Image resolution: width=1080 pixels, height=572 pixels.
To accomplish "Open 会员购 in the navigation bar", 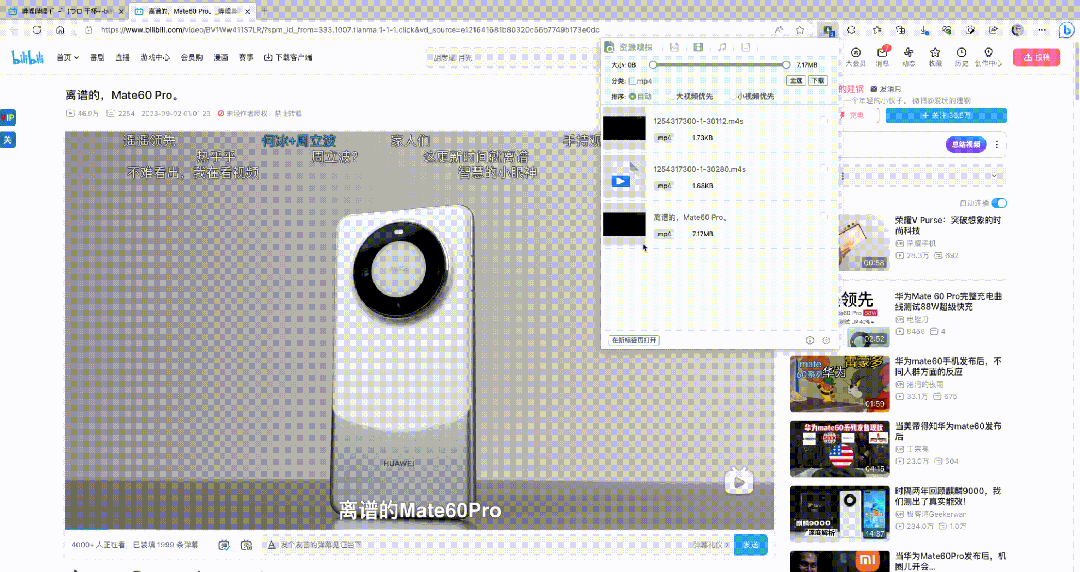I will pos(191,58).
